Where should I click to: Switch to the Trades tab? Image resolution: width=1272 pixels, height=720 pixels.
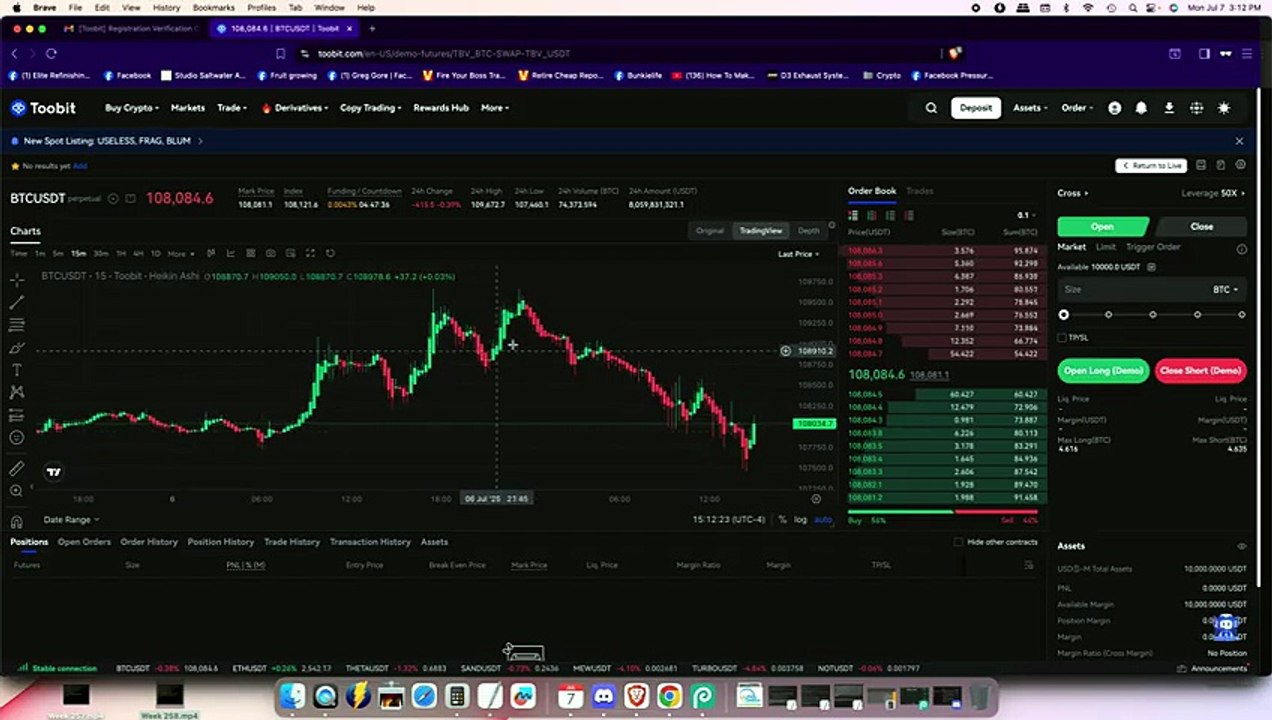pos(919,191)
